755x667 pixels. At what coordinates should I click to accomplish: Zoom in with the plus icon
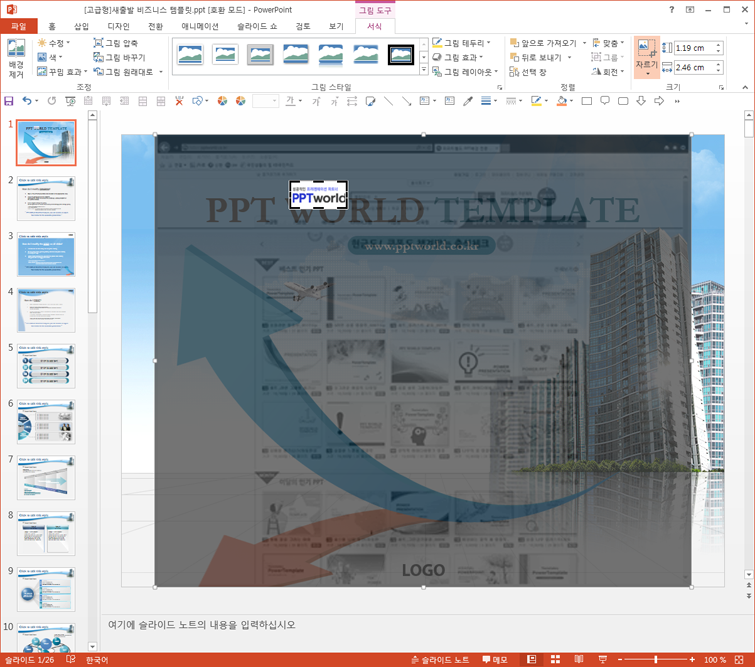692,659
